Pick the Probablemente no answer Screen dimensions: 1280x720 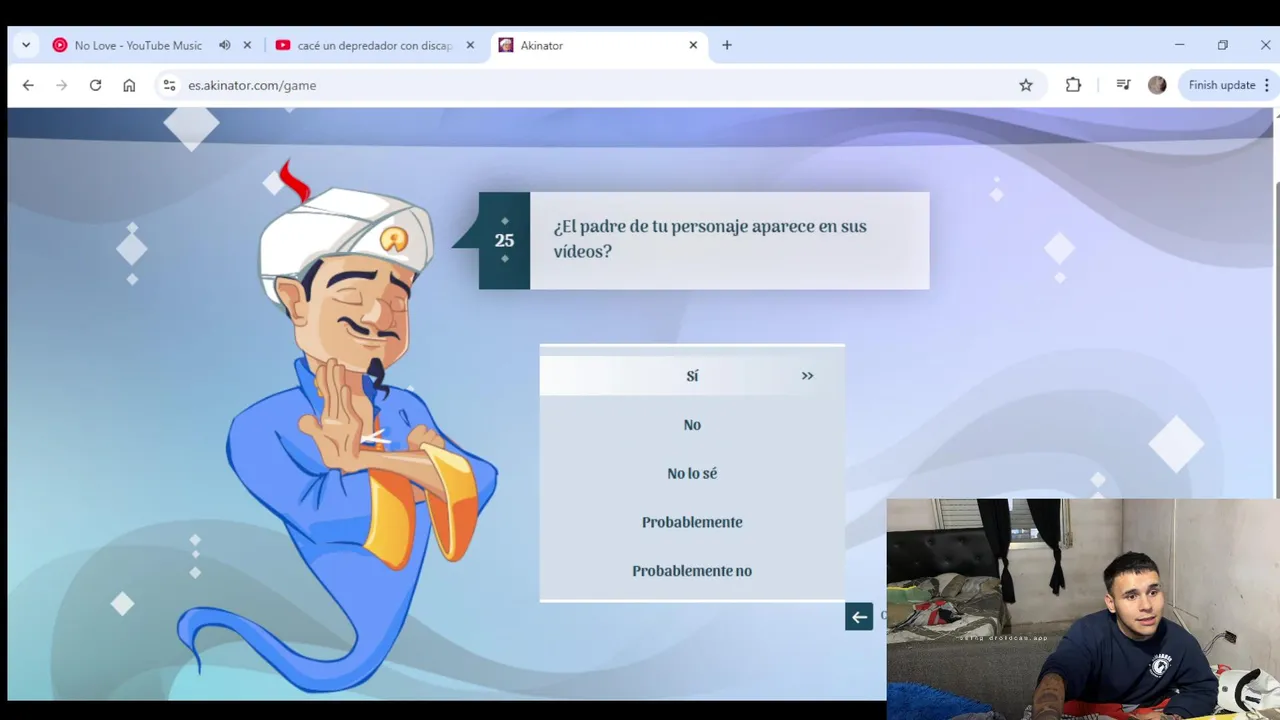[x=692, y=571]
